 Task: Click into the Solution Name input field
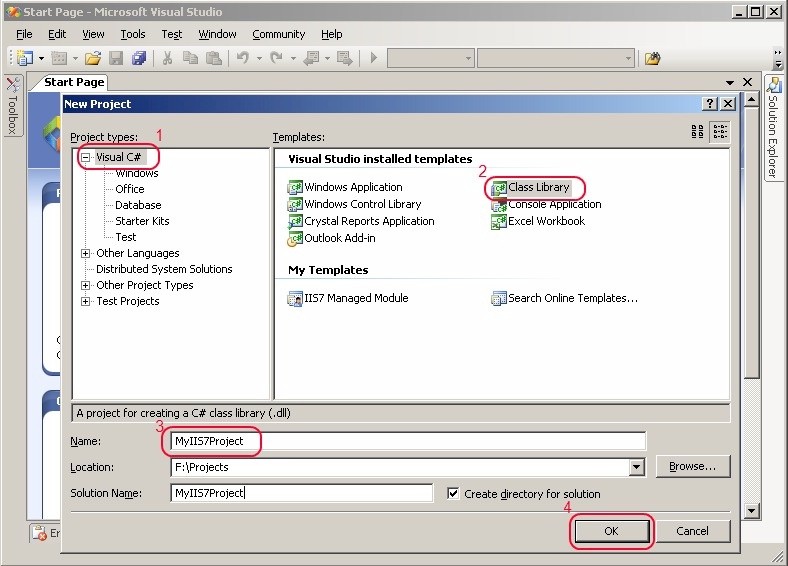coord(302,493)
